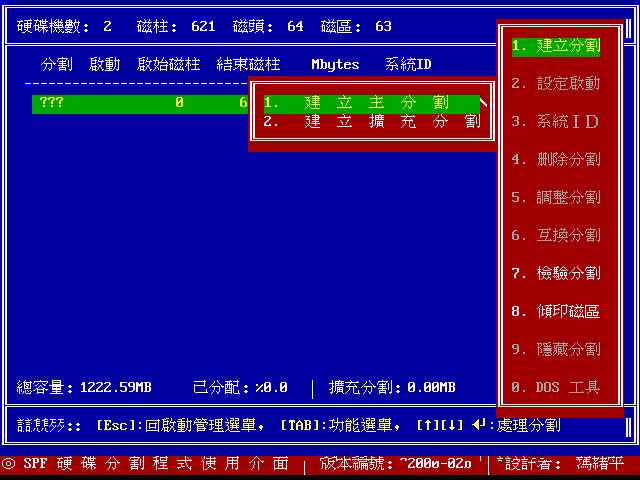Viewport: 640px width, 480px height.
Task: Select 傾印磁區 menu entry
Action: (556, 311)
